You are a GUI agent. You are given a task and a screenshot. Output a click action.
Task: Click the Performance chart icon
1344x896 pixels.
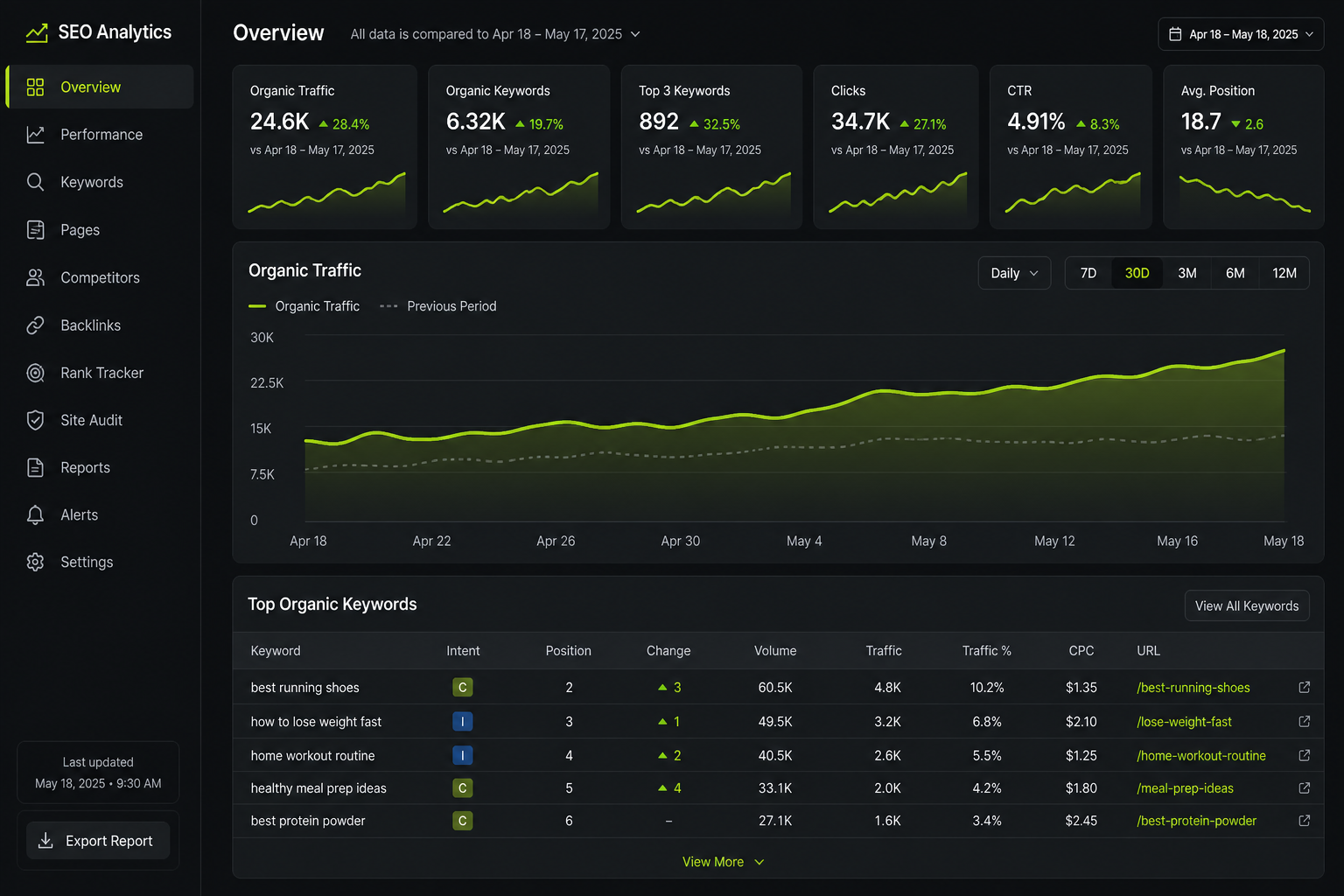[35, 135]
